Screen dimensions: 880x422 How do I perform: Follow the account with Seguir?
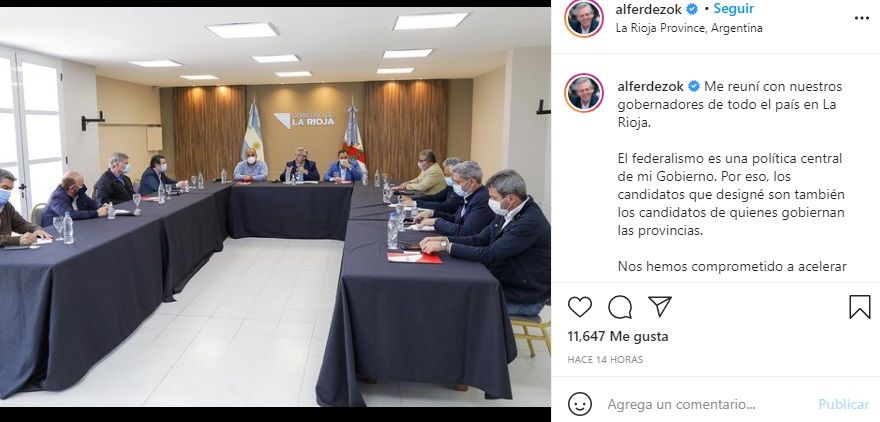pyautogui.click(x=734, y=9)
